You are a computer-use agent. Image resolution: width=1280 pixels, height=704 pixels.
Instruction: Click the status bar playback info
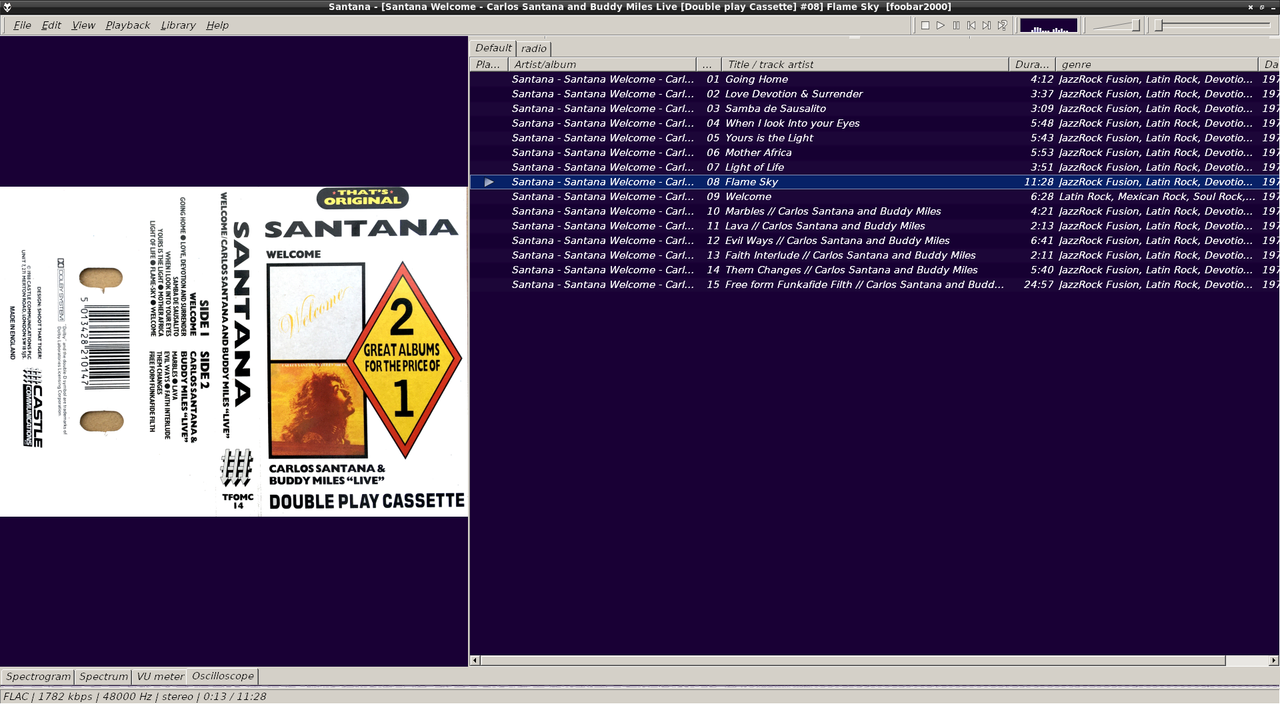click(135, 696)
